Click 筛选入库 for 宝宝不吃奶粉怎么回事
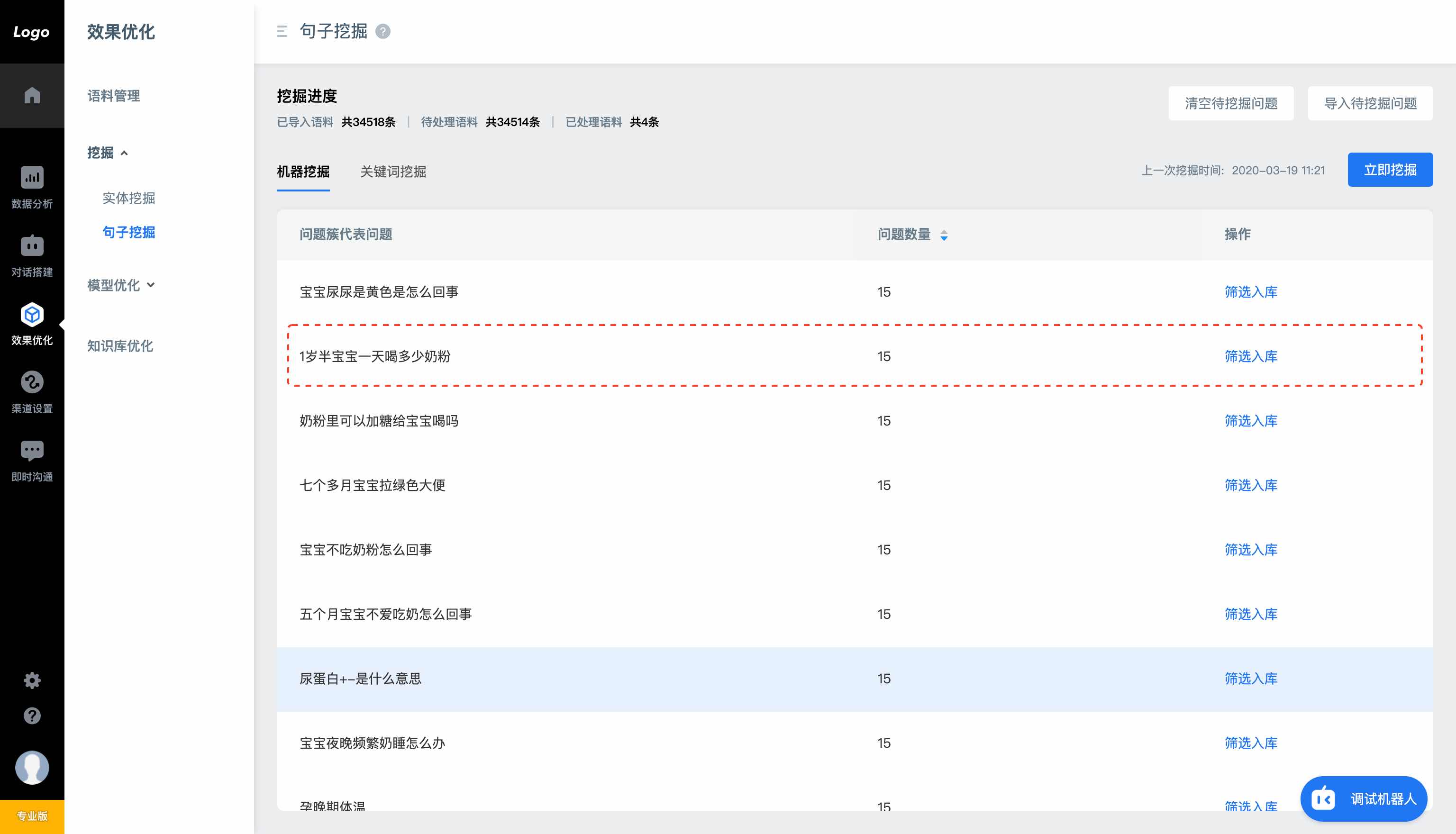This screenshot has height=834, width=1456. click(1251, 549)
